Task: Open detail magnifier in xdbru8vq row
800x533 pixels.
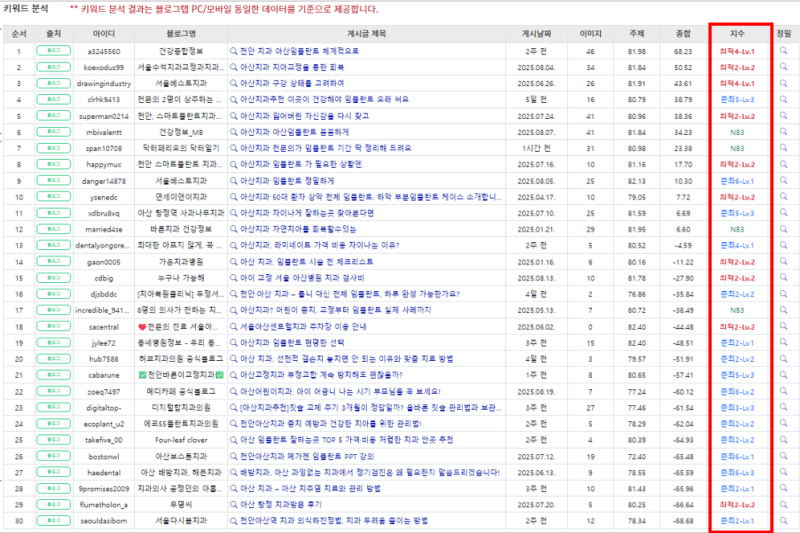Action: pyautogui.click(x=783, y=213)
